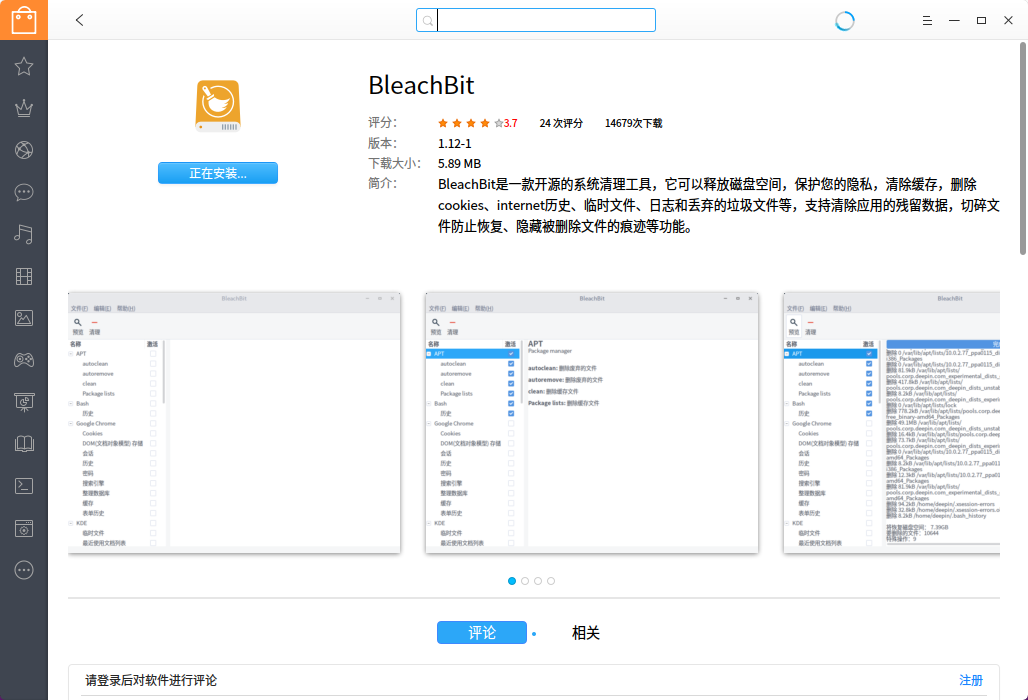Browse the music apps category
Screen dimensions: 1028x700
tap(24, 234)
